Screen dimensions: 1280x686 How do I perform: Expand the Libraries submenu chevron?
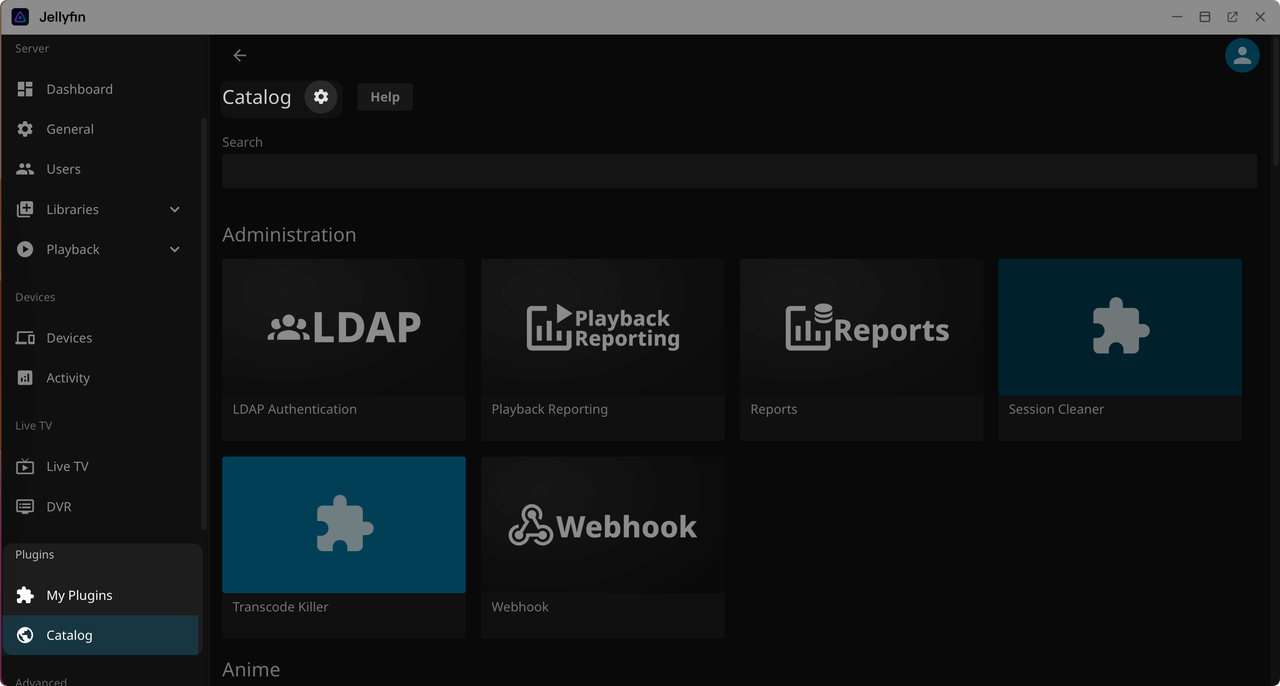(x=175, y=209)
